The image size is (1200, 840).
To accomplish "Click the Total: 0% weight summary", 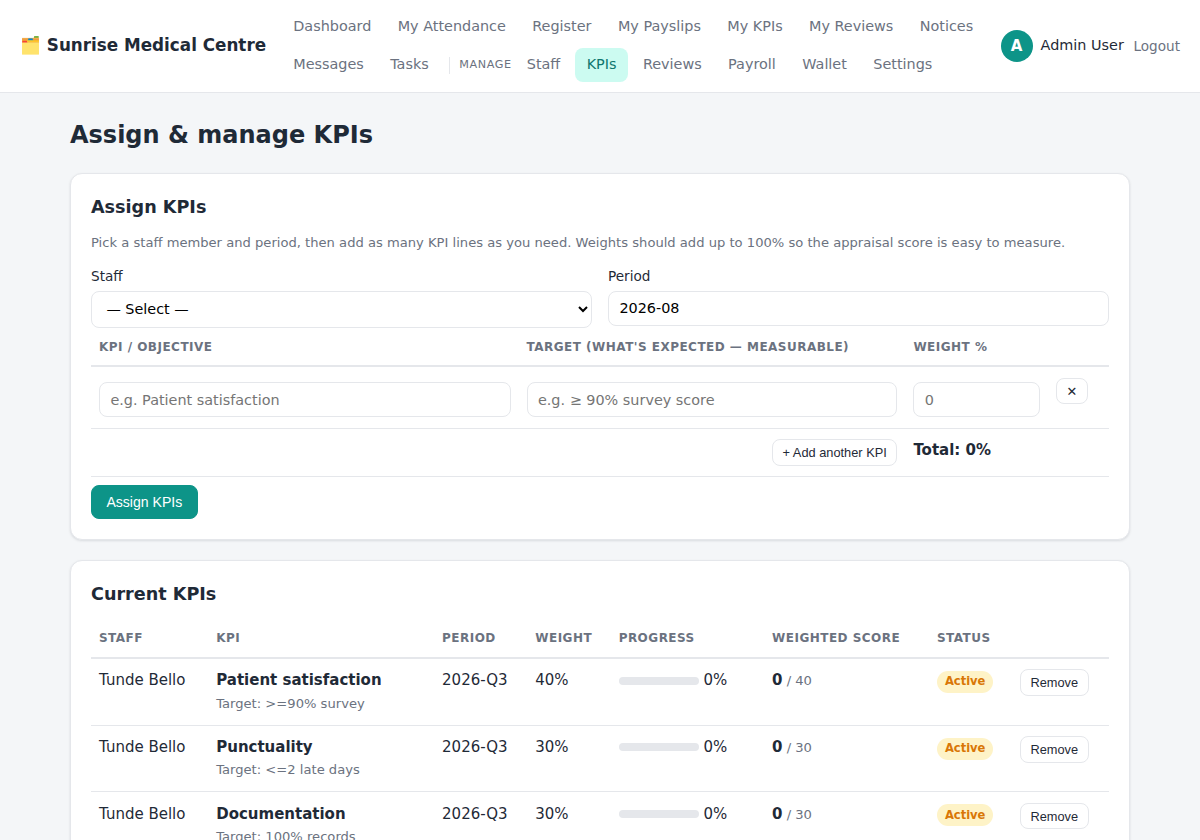I will pos(952,450).
